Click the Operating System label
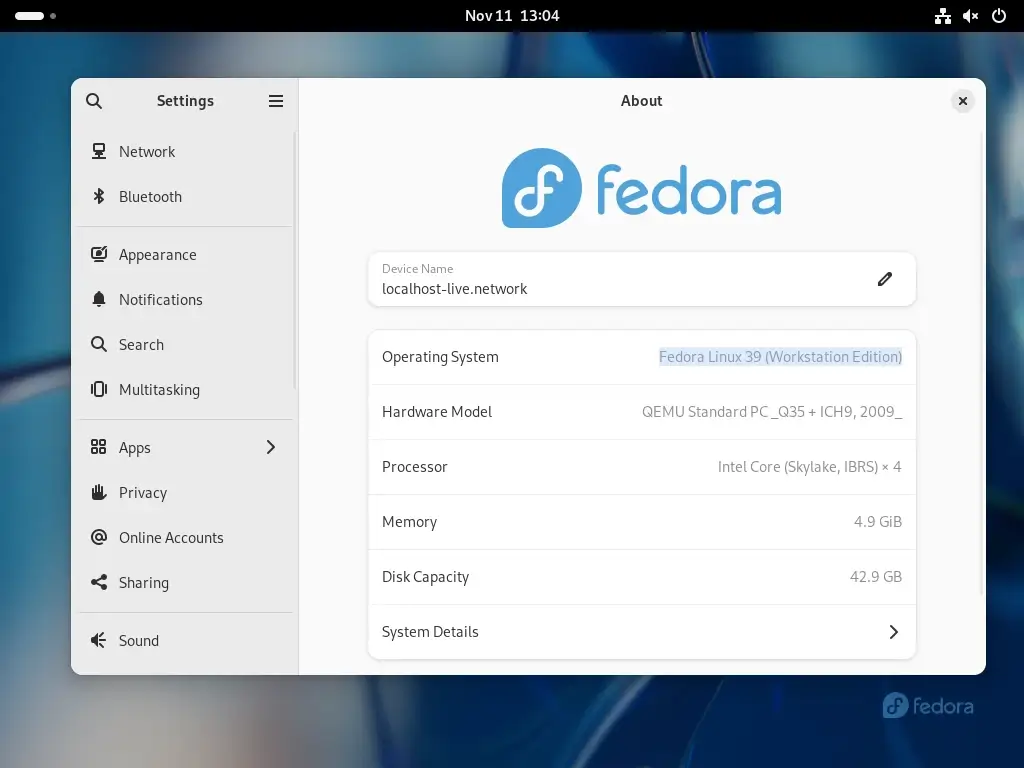Screen dimensions: 1024x768 pyautogui.click(x=440, y=357)
